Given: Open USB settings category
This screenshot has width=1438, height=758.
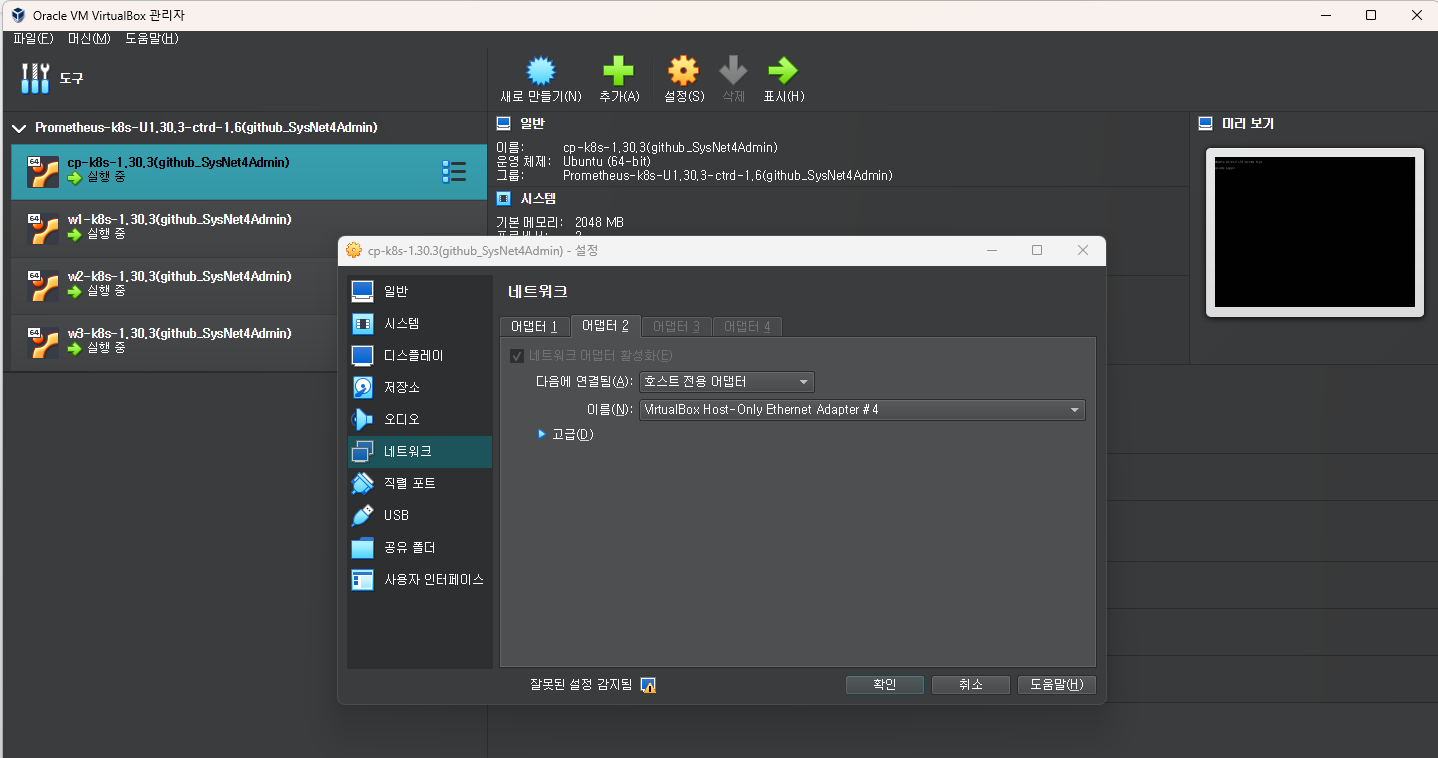Looking at the screenshot, I should pos(420,515).
